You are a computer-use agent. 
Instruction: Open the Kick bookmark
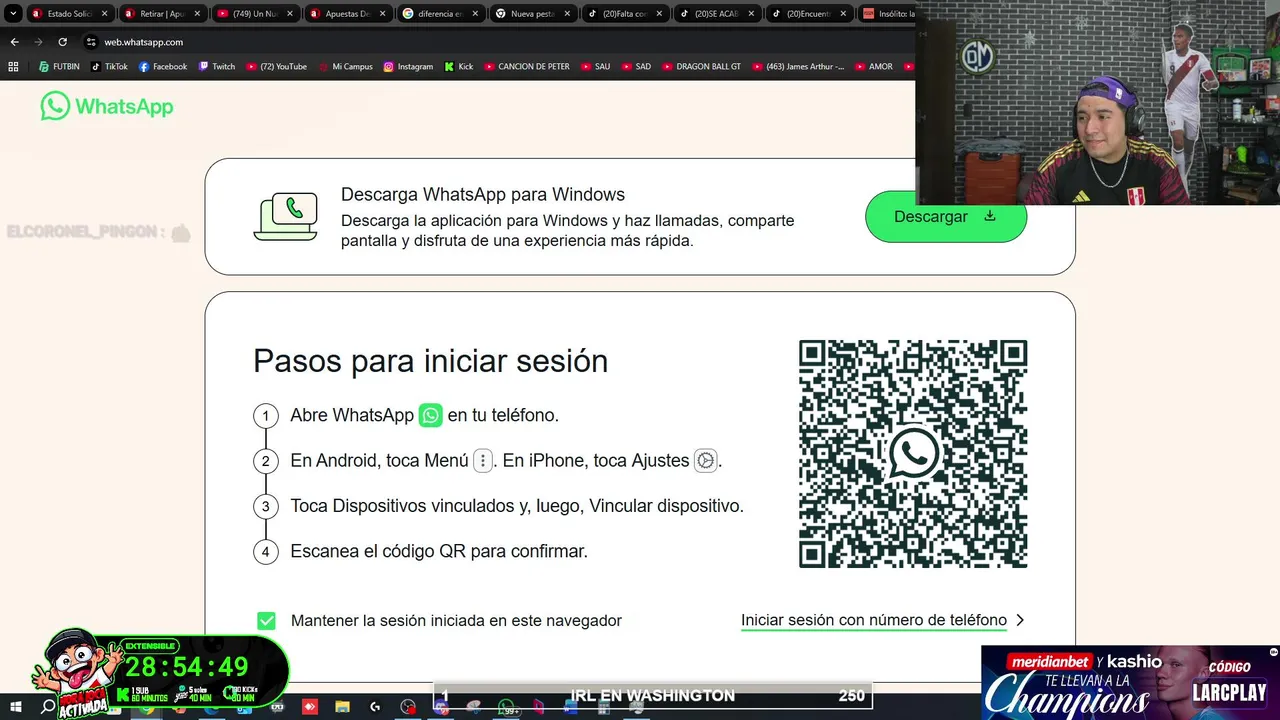(459, 67)
